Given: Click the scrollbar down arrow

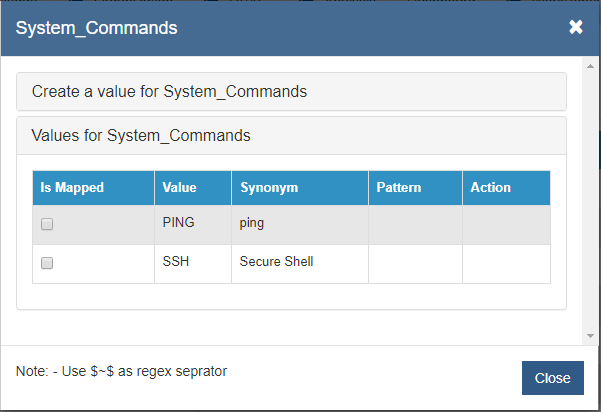Looking at the screenshot, I should [590, 336].
